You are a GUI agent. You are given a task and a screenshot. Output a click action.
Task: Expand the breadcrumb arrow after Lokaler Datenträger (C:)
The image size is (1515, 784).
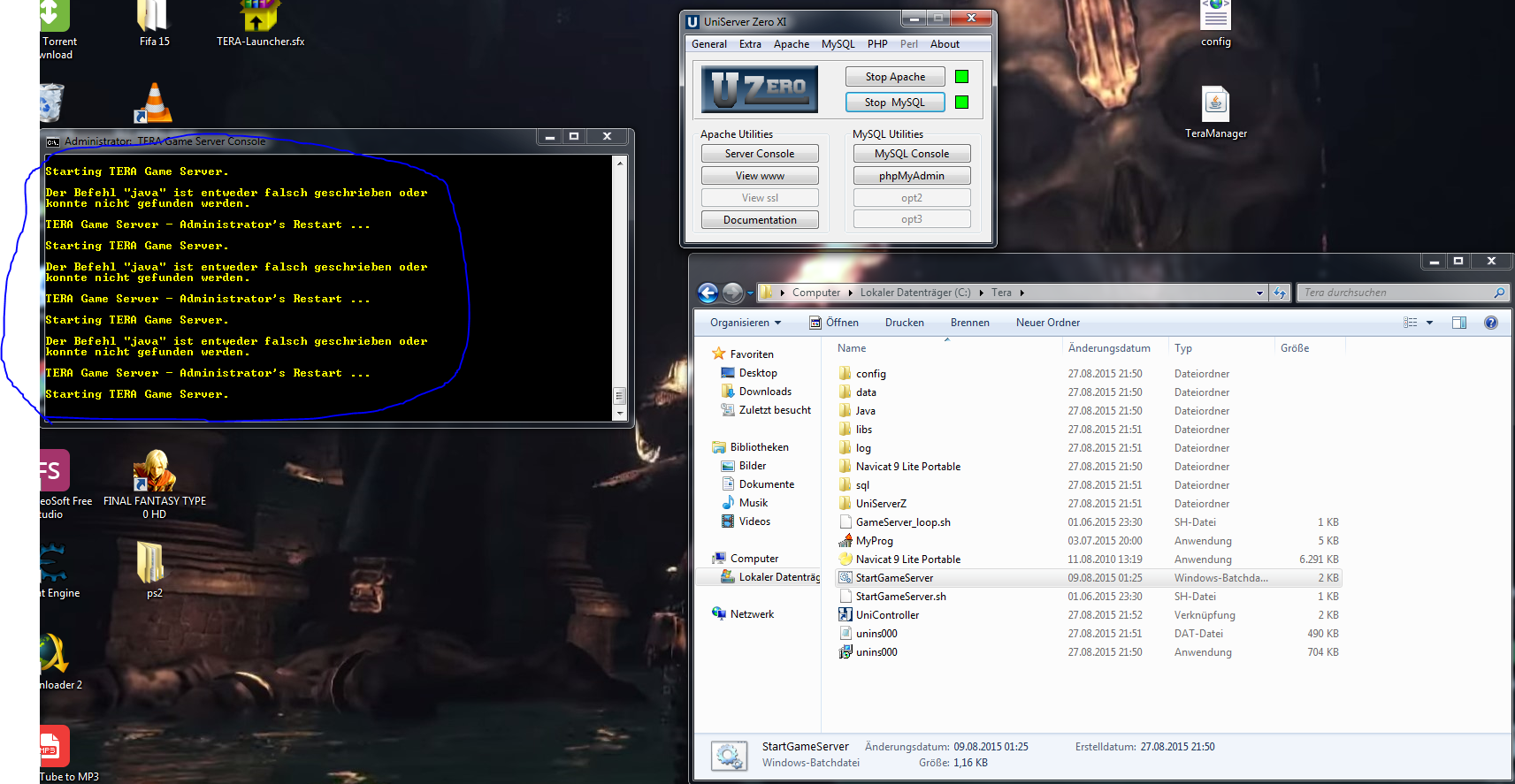(981, 293)
